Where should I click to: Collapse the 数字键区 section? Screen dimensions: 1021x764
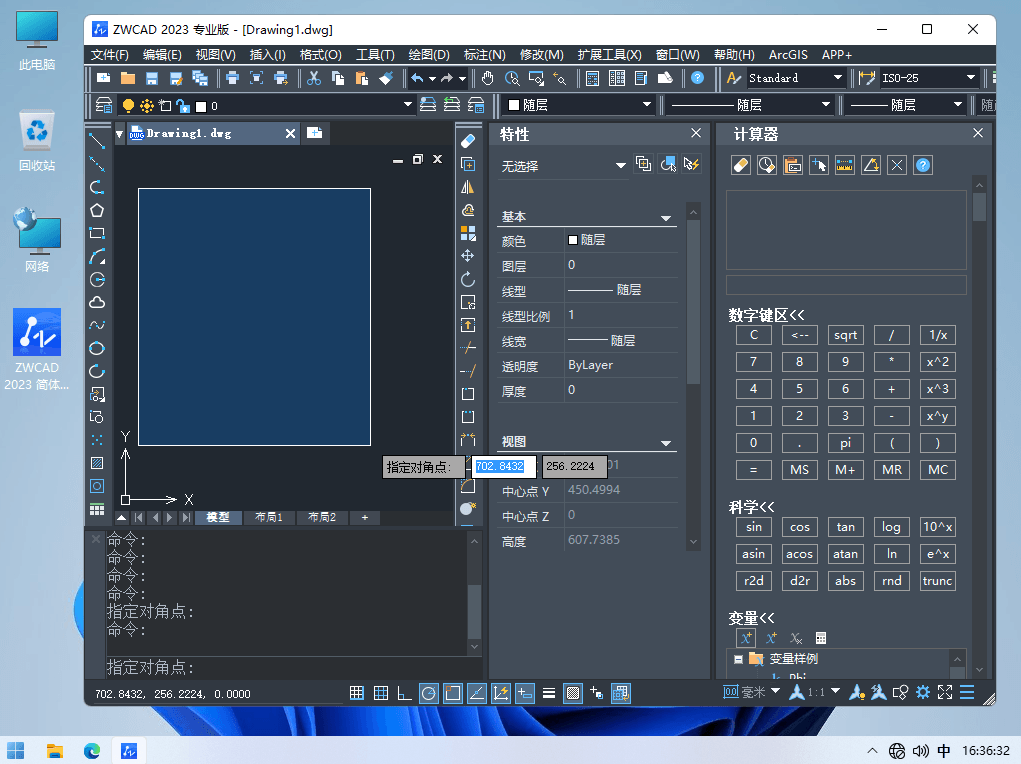[766, 315]
